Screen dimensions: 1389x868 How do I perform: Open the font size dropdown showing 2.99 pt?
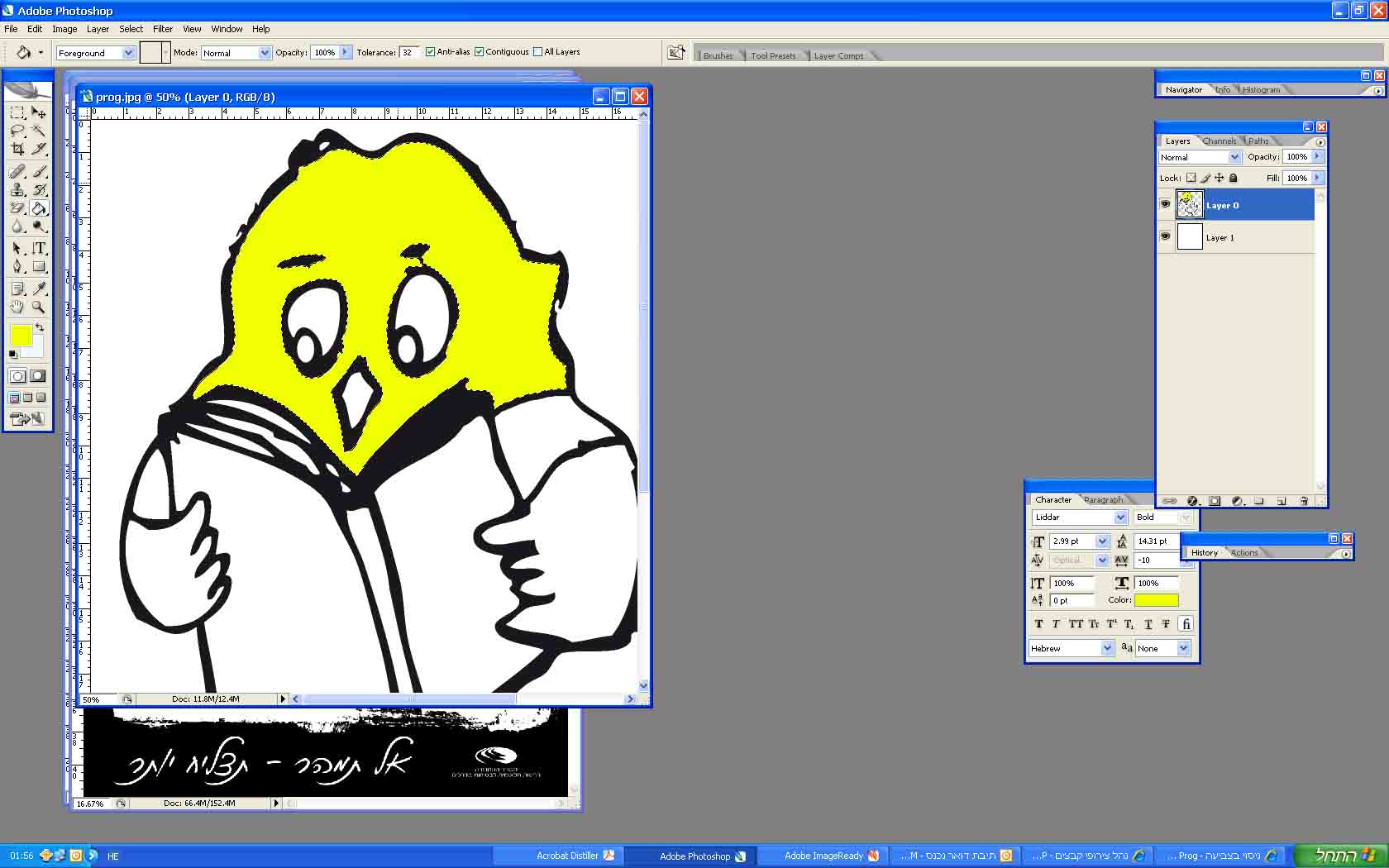(1102, 541)
